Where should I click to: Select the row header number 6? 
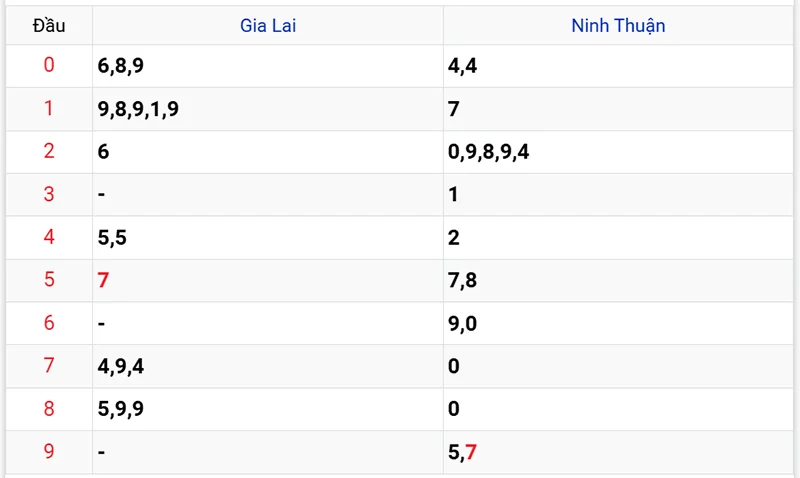(x=49, y=324)
